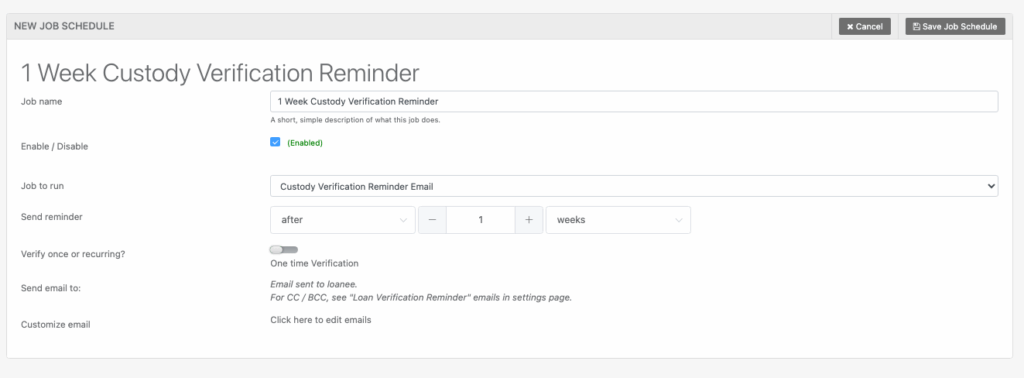Decrease reminder count with minus button

coord(432,220)
